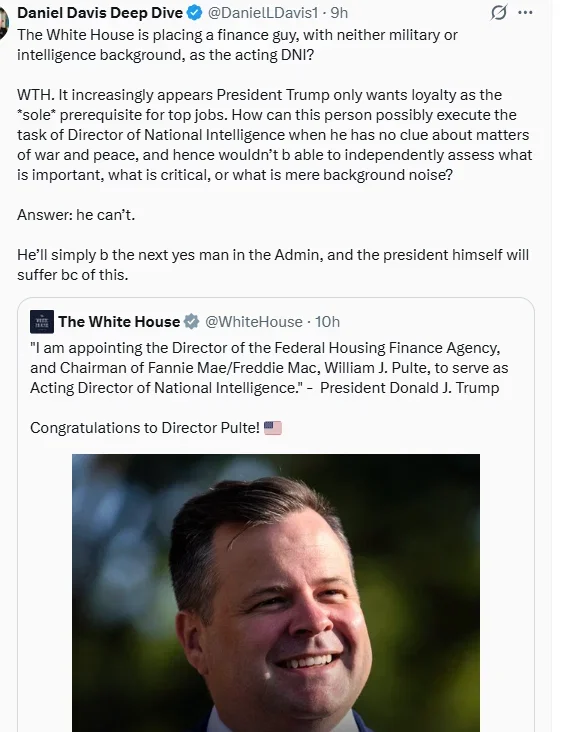Open the quoted post via 10h timestamp
The width and height of the screenshot is (565, 732).
[x=327, y=322]
